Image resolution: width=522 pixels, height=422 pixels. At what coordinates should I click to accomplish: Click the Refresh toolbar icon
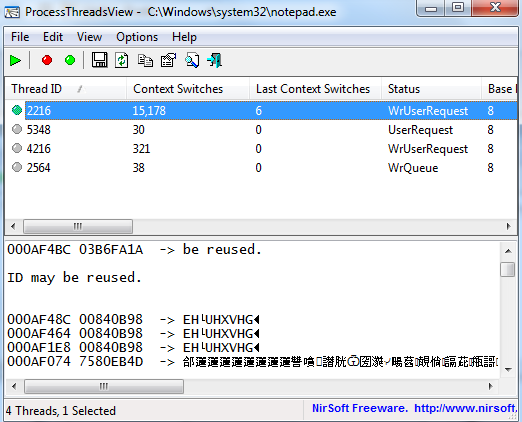(122, 60)
